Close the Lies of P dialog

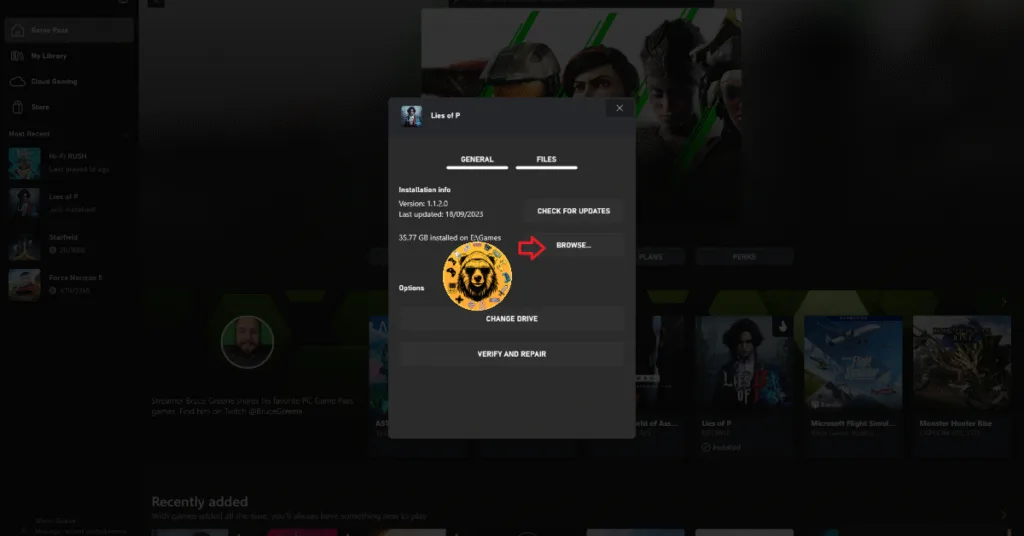click(619, 108)
